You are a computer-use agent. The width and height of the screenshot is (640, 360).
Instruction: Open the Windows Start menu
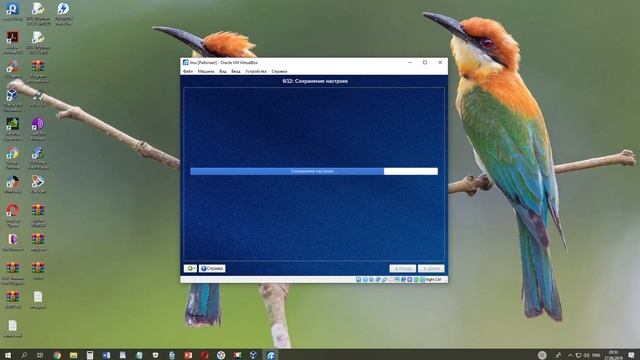[8, 355]
